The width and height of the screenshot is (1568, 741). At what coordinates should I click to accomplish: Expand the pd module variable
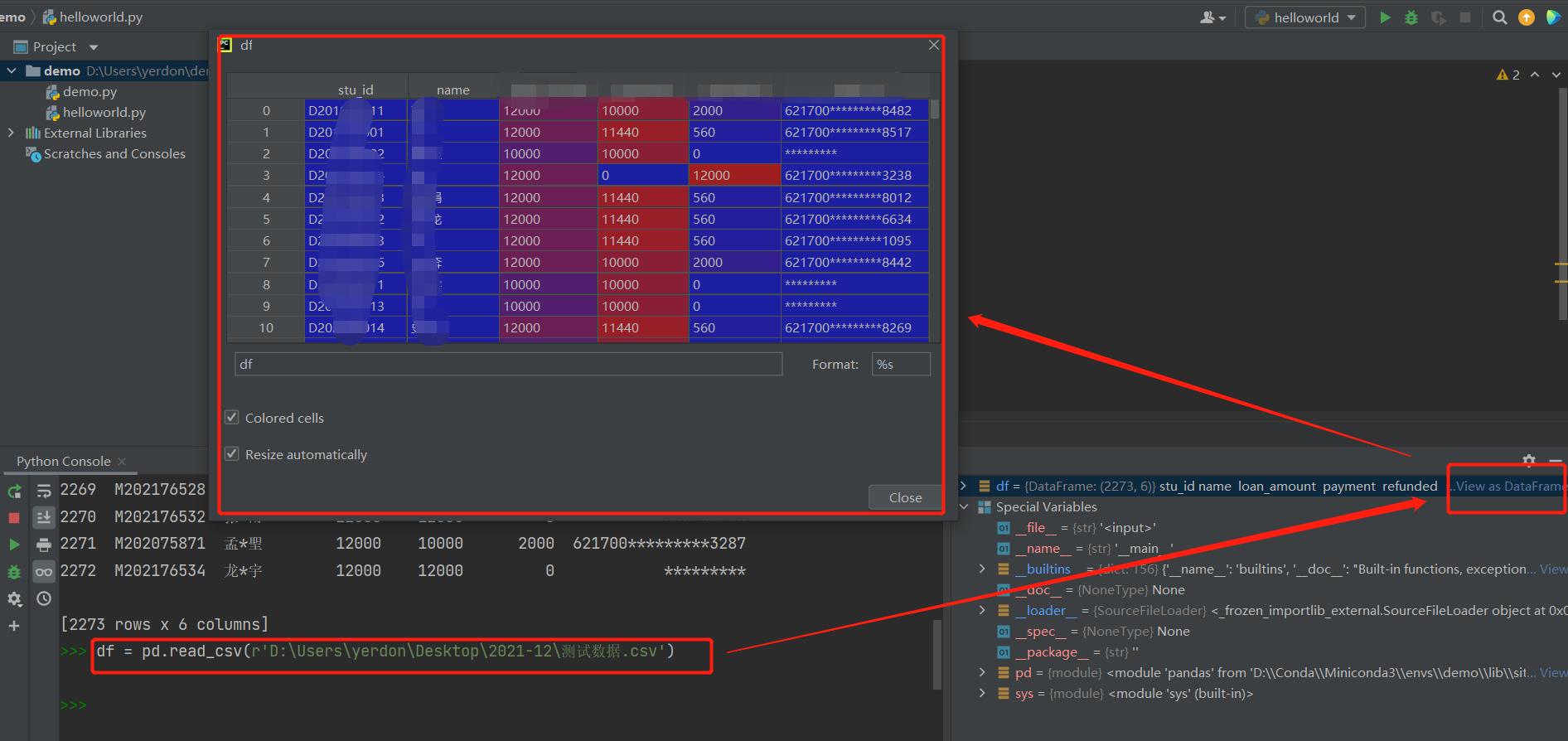click(x=983, y=672)
